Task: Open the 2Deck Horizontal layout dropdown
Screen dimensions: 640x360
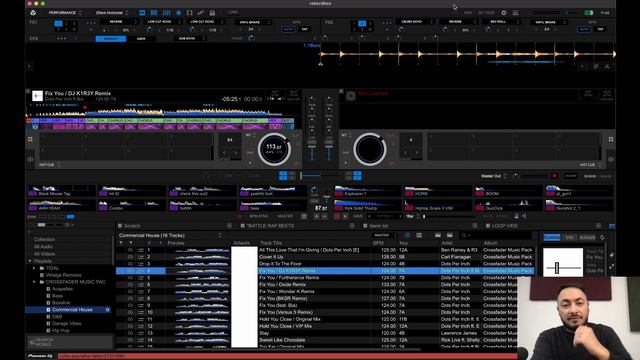Action: click(x=112, y=13)
